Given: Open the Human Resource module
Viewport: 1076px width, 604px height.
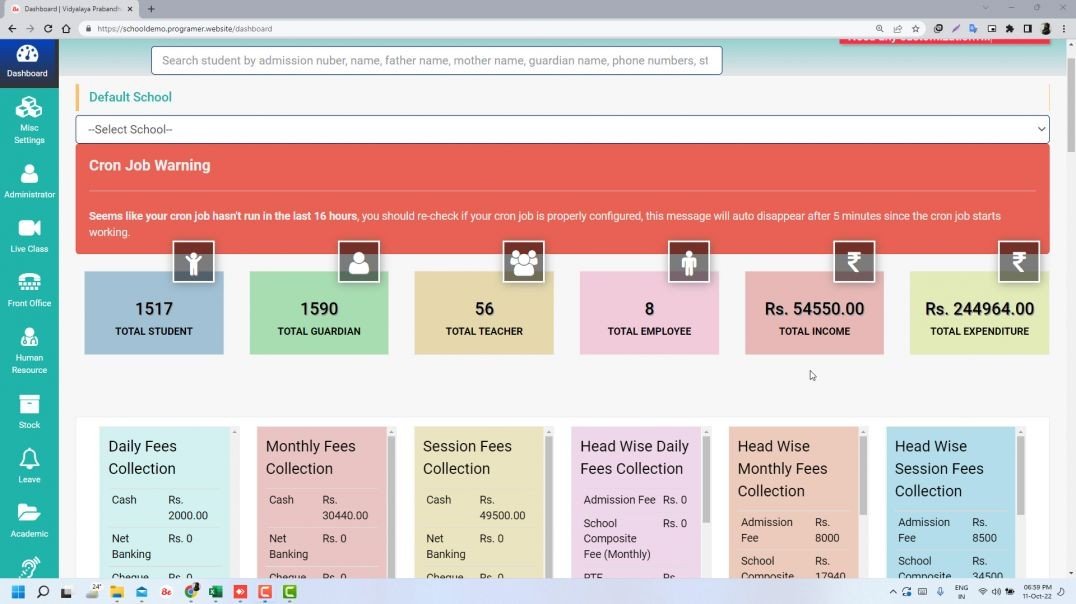Looking at the screenshot, I should (x=29, y=349).
